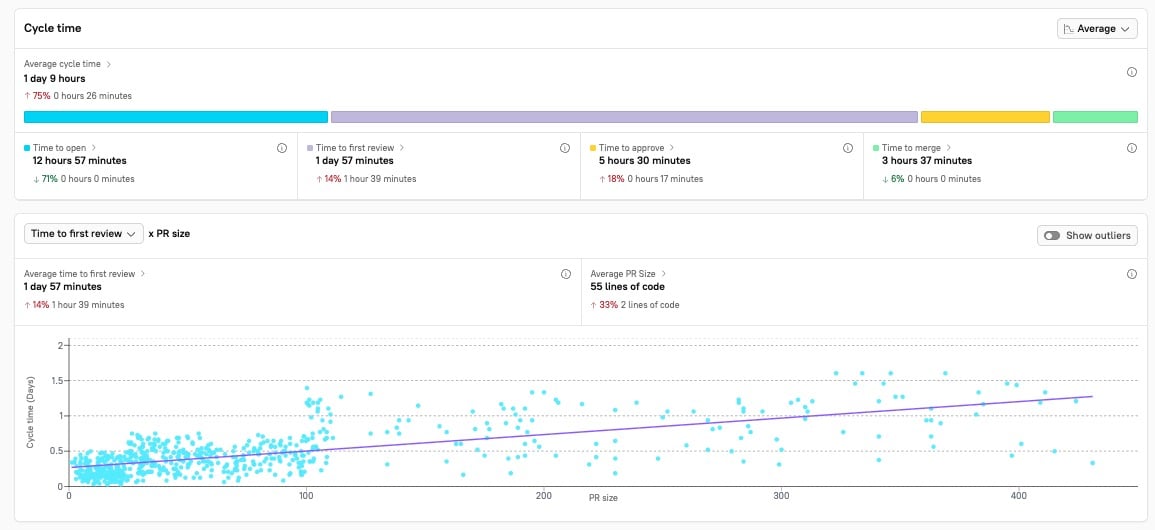Click the 3 hours 37 minutes value

point(927,160)
